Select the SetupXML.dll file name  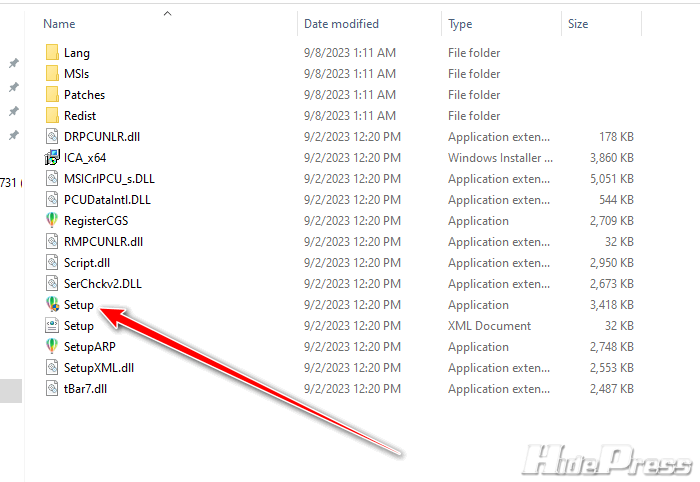[98, 368]
